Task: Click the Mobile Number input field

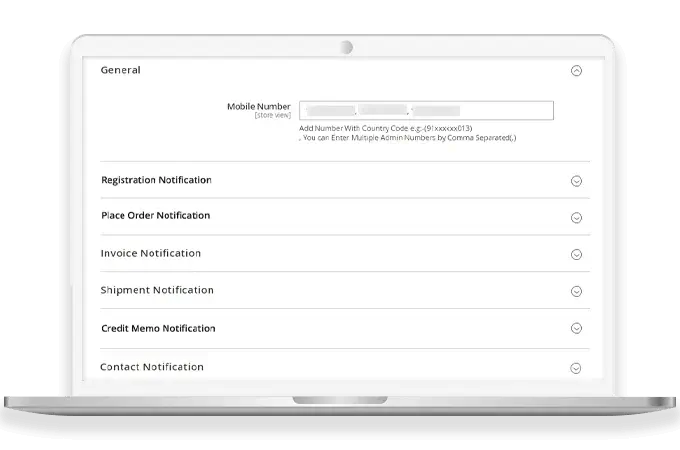Action: pyautogui.click(x=426, y=110)
